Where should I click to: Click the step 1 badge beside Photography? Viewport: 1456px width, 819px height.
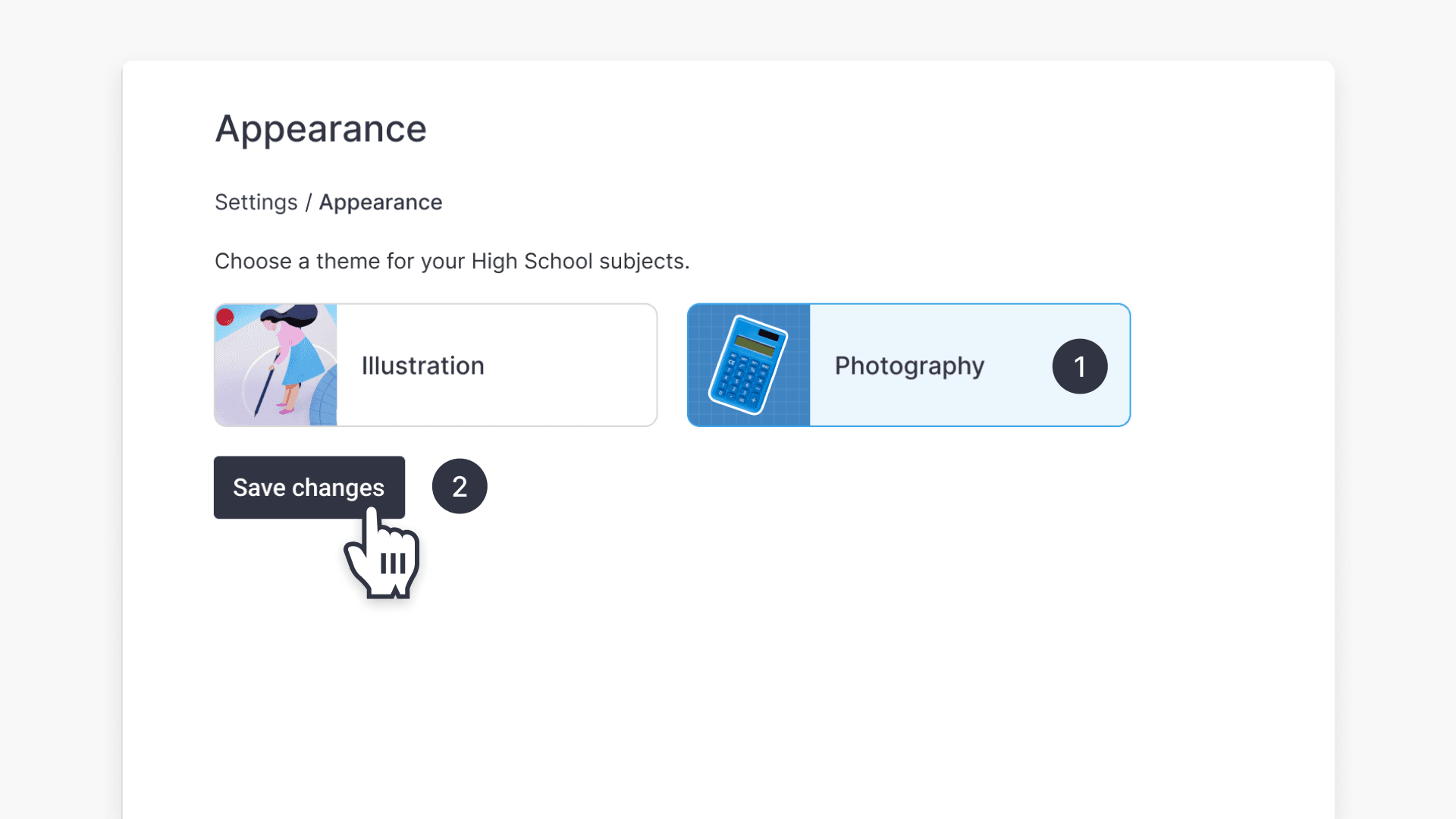coord(1080,366)
